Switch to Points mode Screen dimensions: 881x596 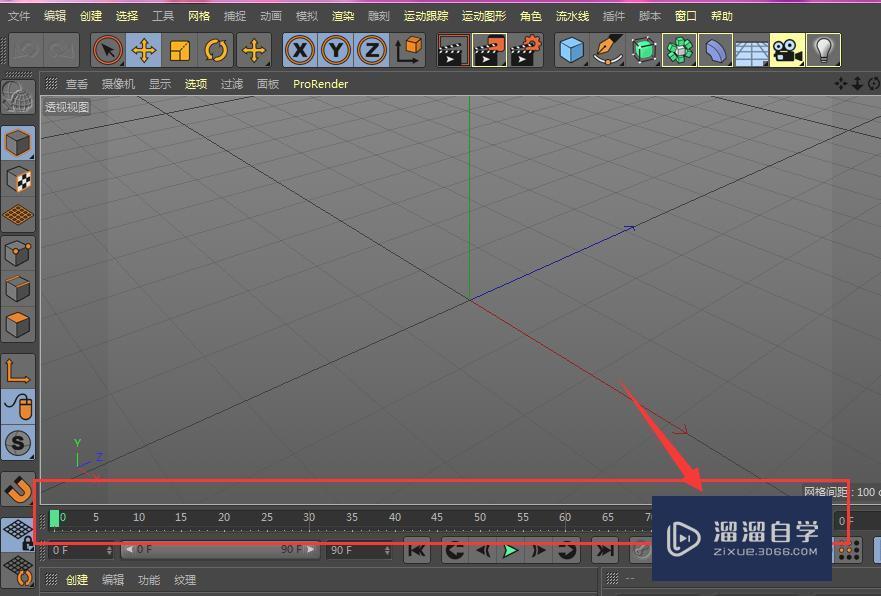tap(18, 253)
